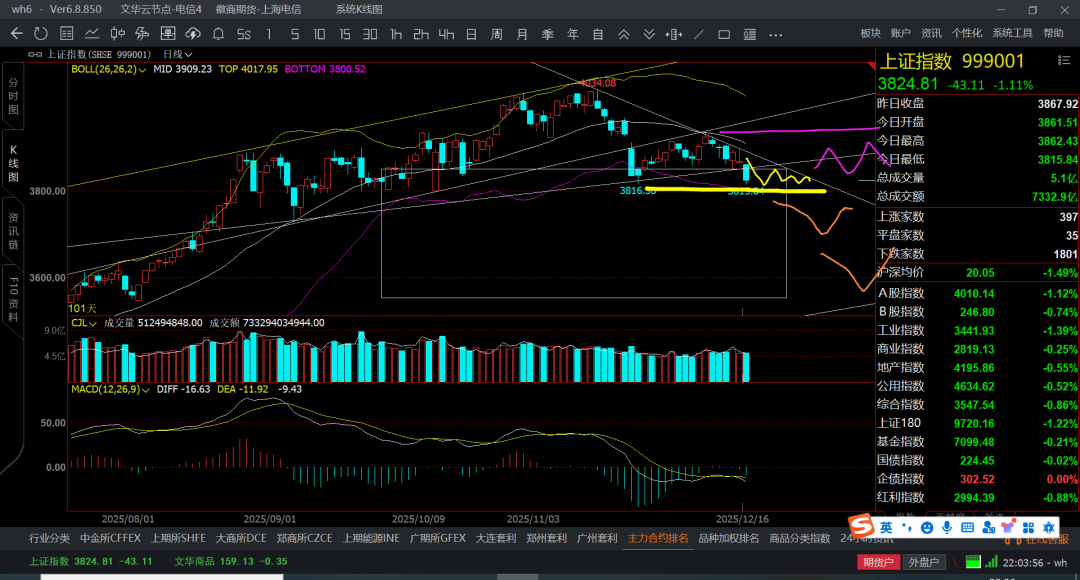Toggle Sogou punctuation mode icon
Viewport: 1080px width, 580px height.
coord(906,528)
